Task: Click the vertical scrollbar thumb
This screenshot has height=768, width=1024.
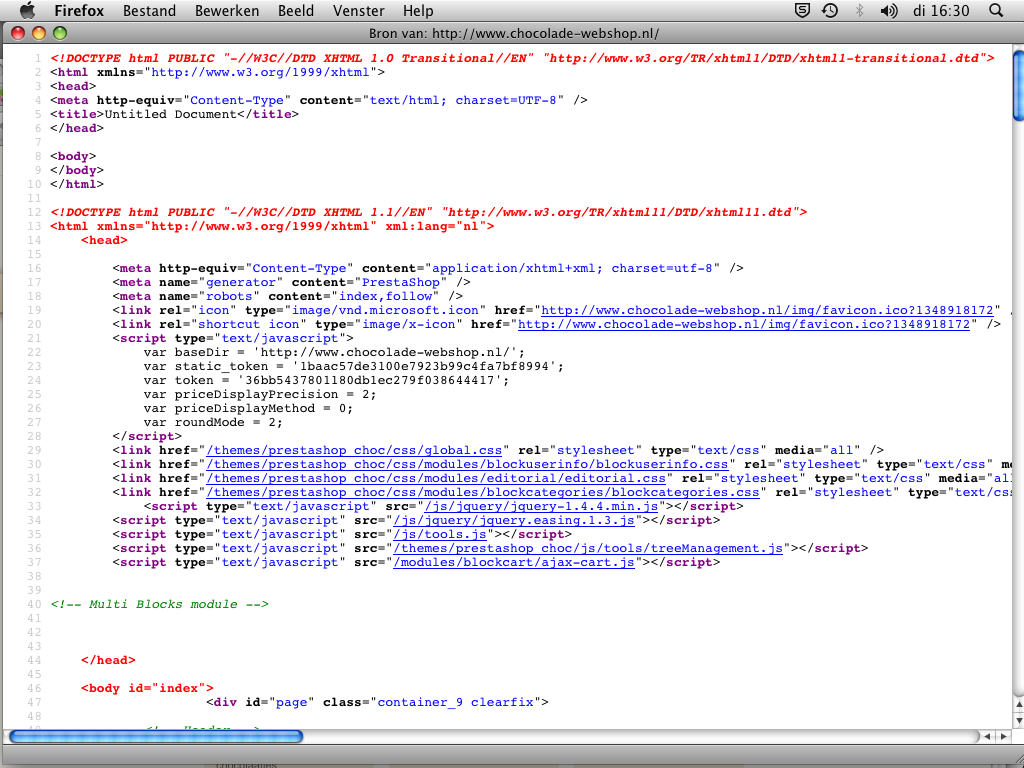Action: [1018, 86]
